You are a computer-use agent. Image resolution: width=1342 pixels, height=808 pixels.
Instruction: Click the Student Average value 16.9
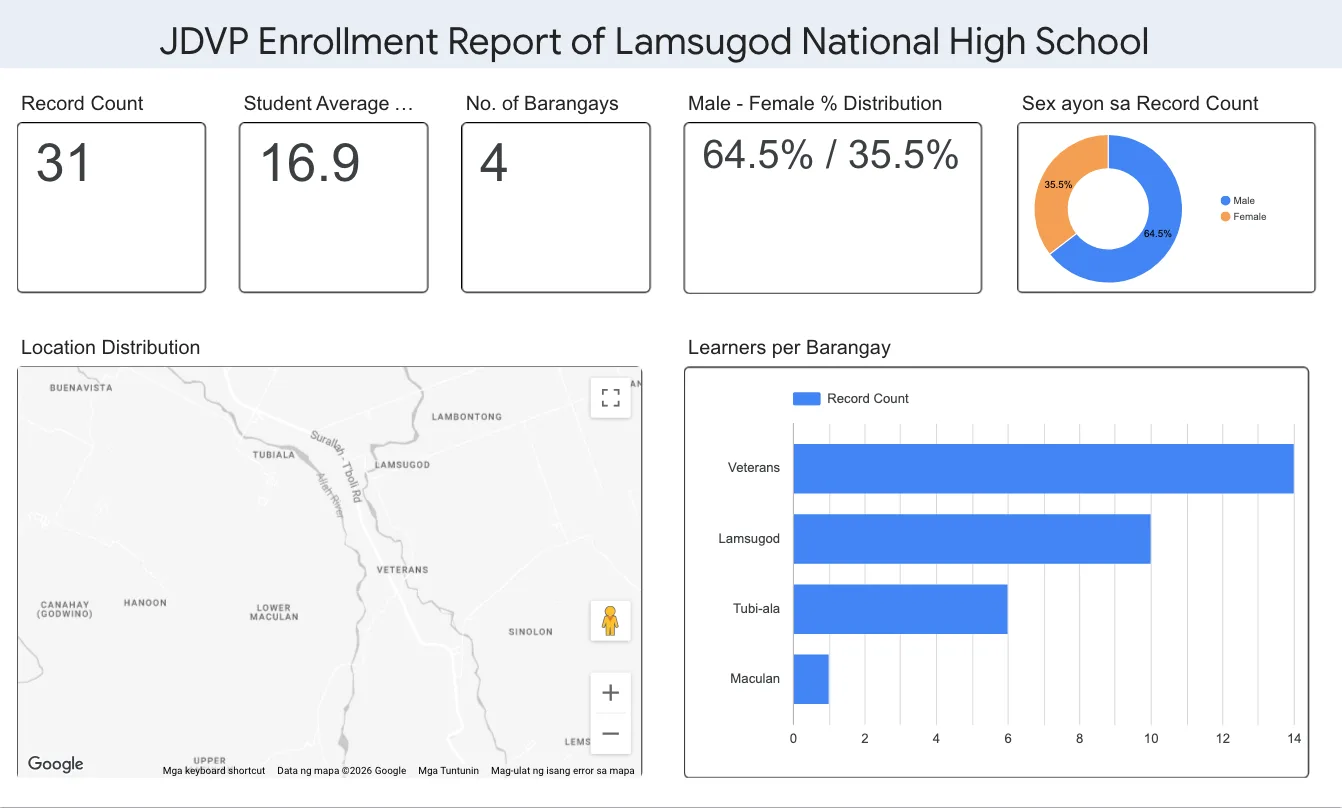[x=310, y=163]
